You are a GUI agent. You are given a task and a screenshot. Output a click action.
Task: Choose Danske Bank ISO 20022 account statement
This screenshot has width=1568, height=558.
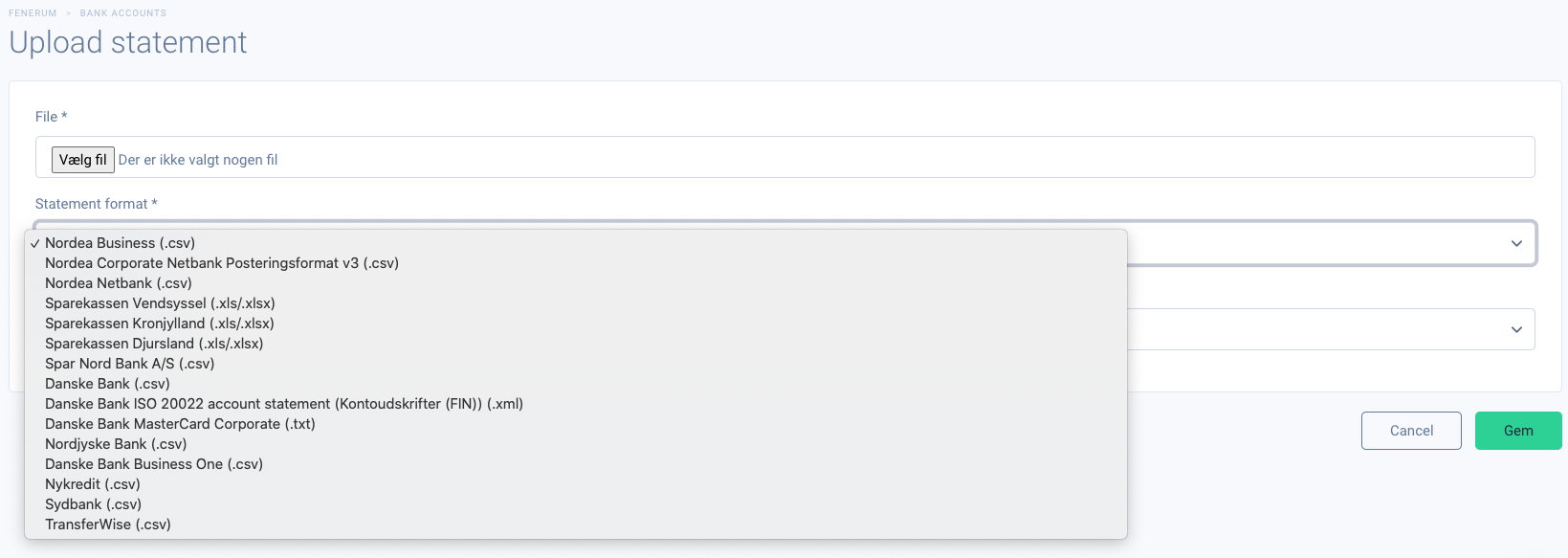[576, 404]
